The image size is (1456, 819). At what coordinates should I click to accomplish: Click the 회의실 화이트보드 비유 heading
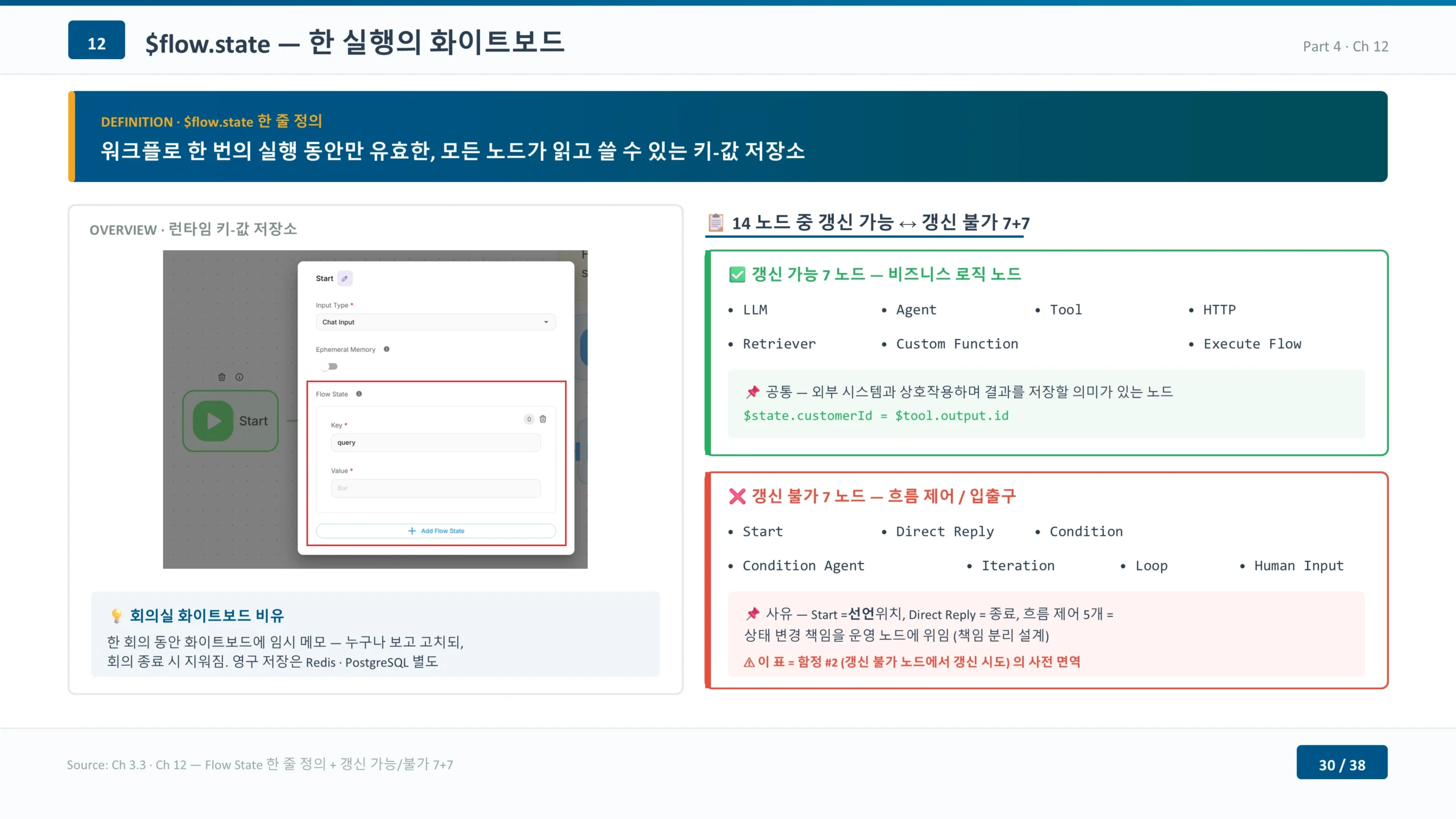[206, 615]
